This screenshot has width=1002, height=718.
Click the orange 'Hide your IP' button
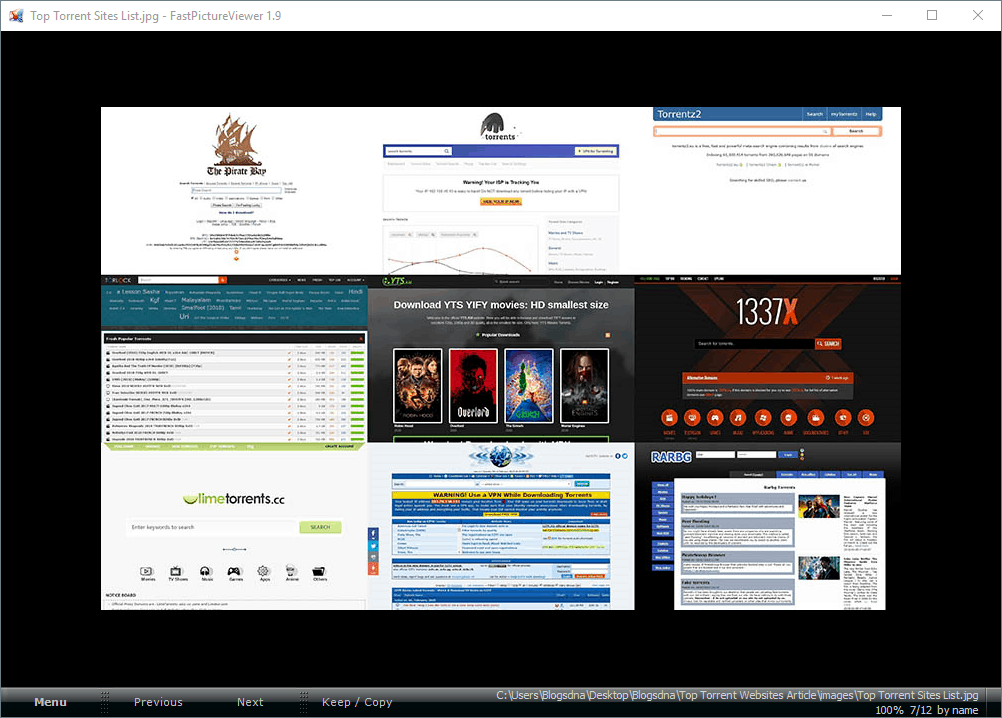[501, 201]
